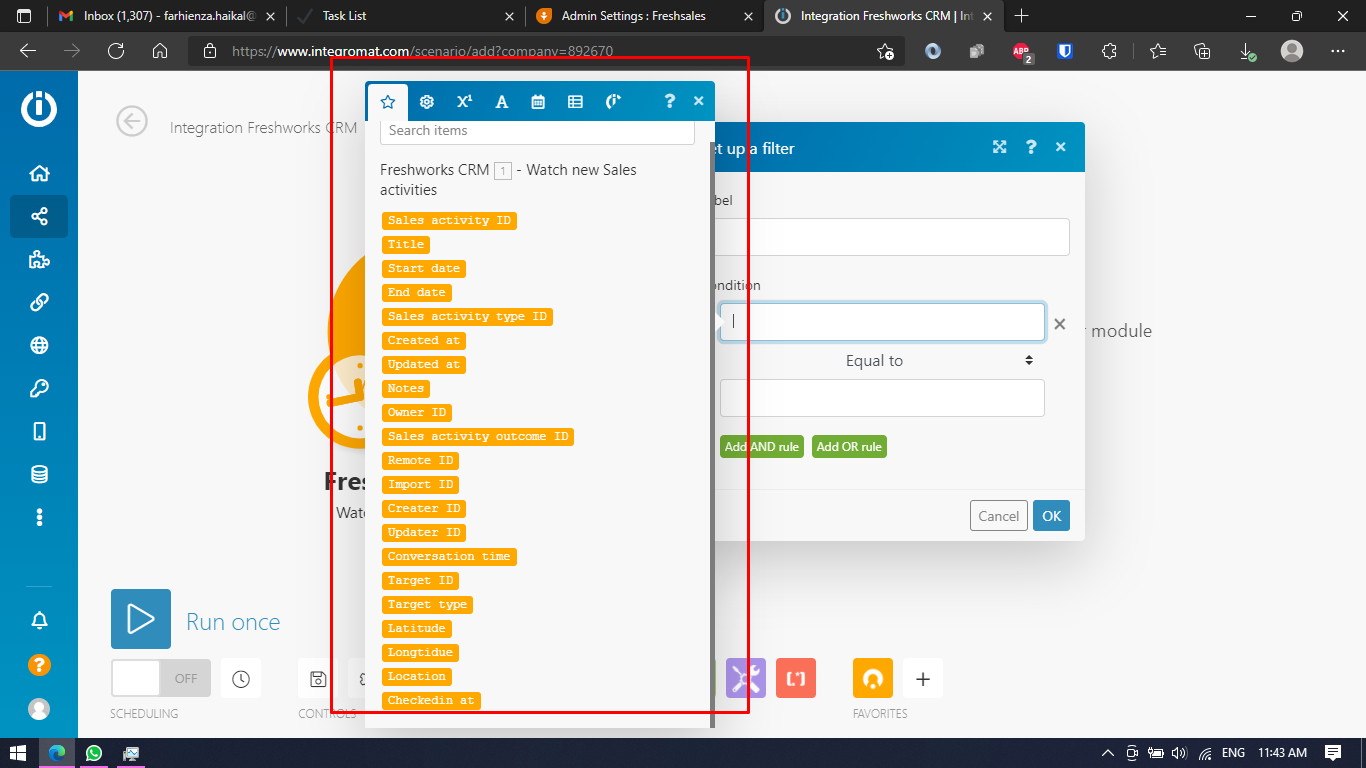This screenshot has height=768, width=1366.
Task: Open Templates puzzle icon in sidebar
Action: (x=39, y=259)
